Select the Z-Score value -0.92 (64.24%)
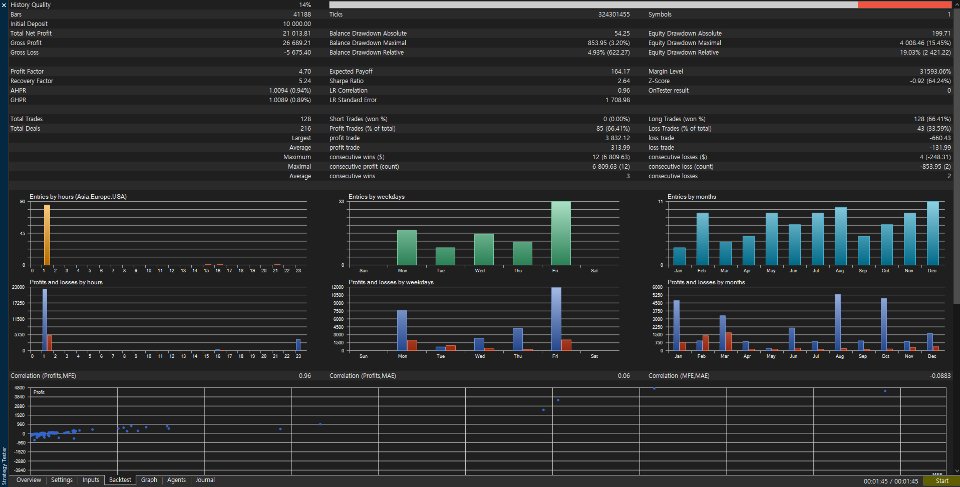 (x=930, y=81)
